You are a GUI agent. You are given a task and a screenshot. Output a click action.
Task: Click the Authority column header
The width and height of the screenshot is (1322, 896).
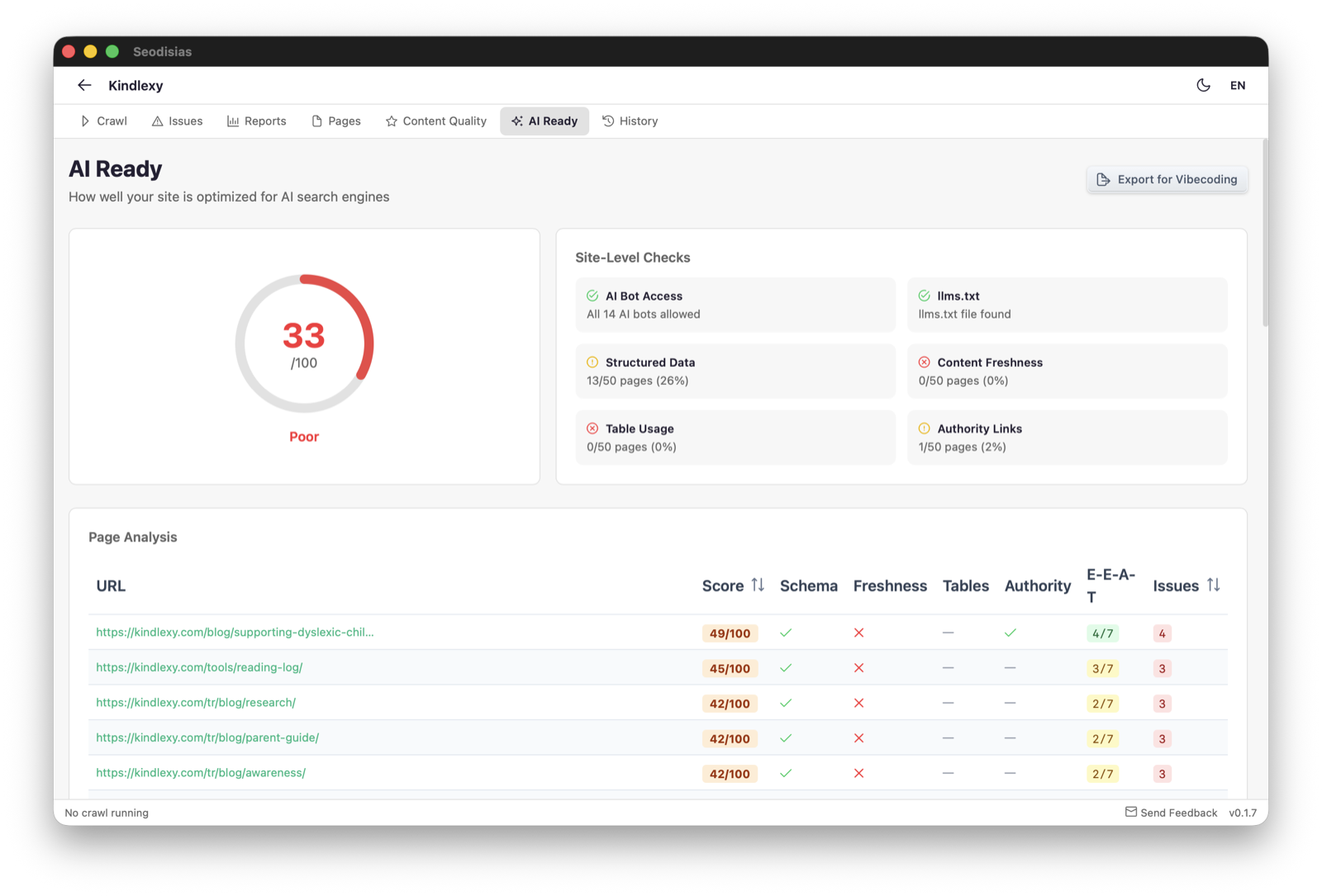pos(1038,585)
